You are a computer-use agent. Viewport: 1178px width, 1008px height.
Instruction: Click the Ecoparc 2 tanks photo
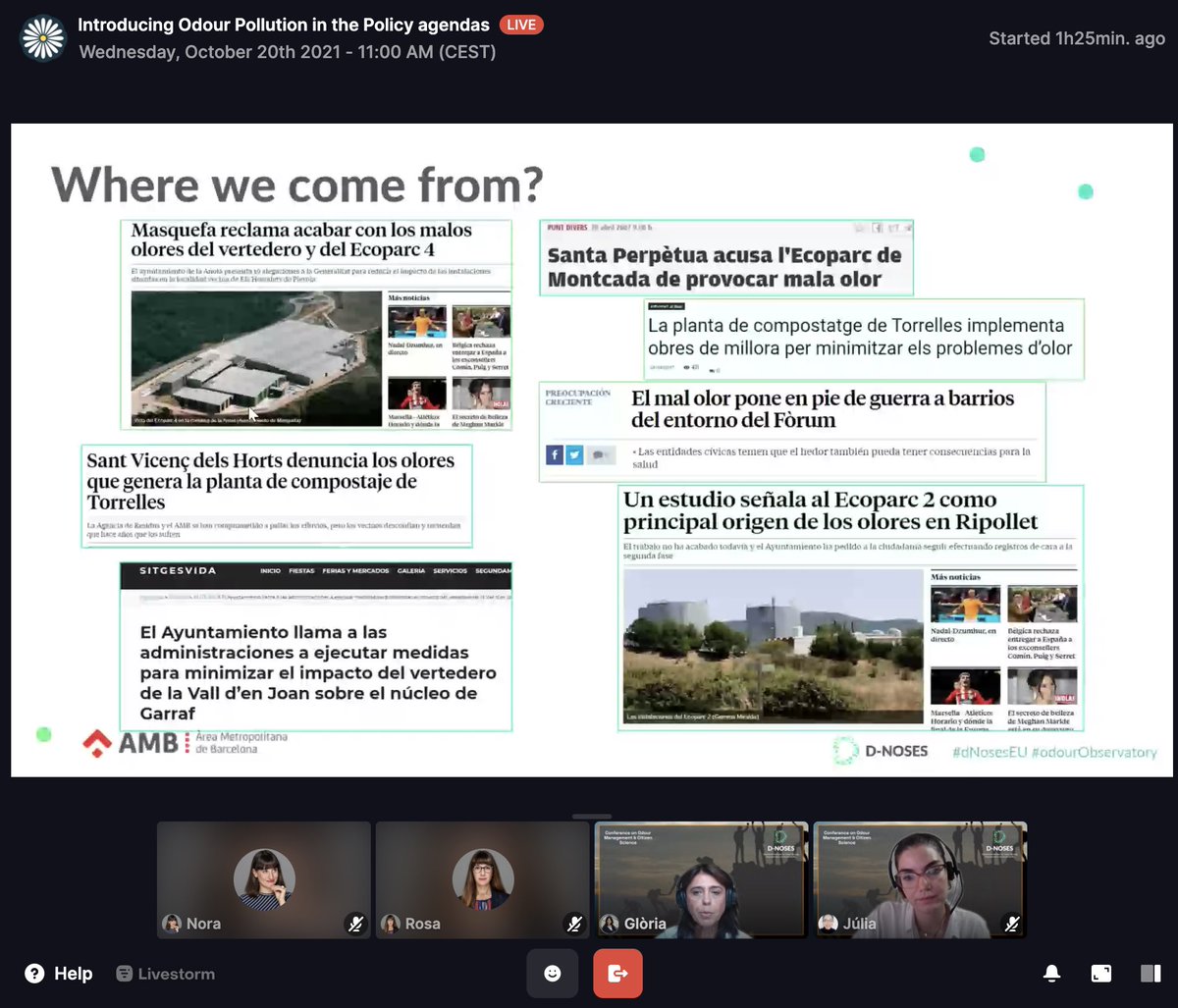coord(774,647)
